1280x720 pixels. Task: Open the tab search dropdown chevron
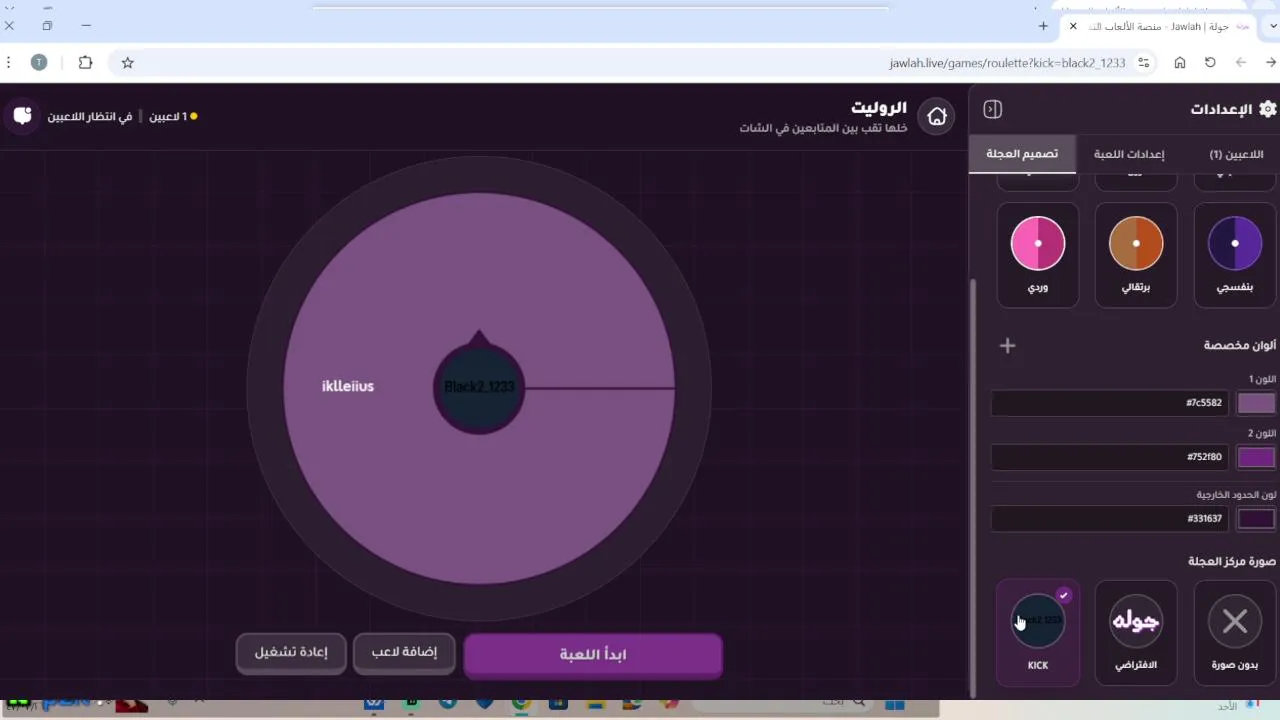click(1272, 26)
